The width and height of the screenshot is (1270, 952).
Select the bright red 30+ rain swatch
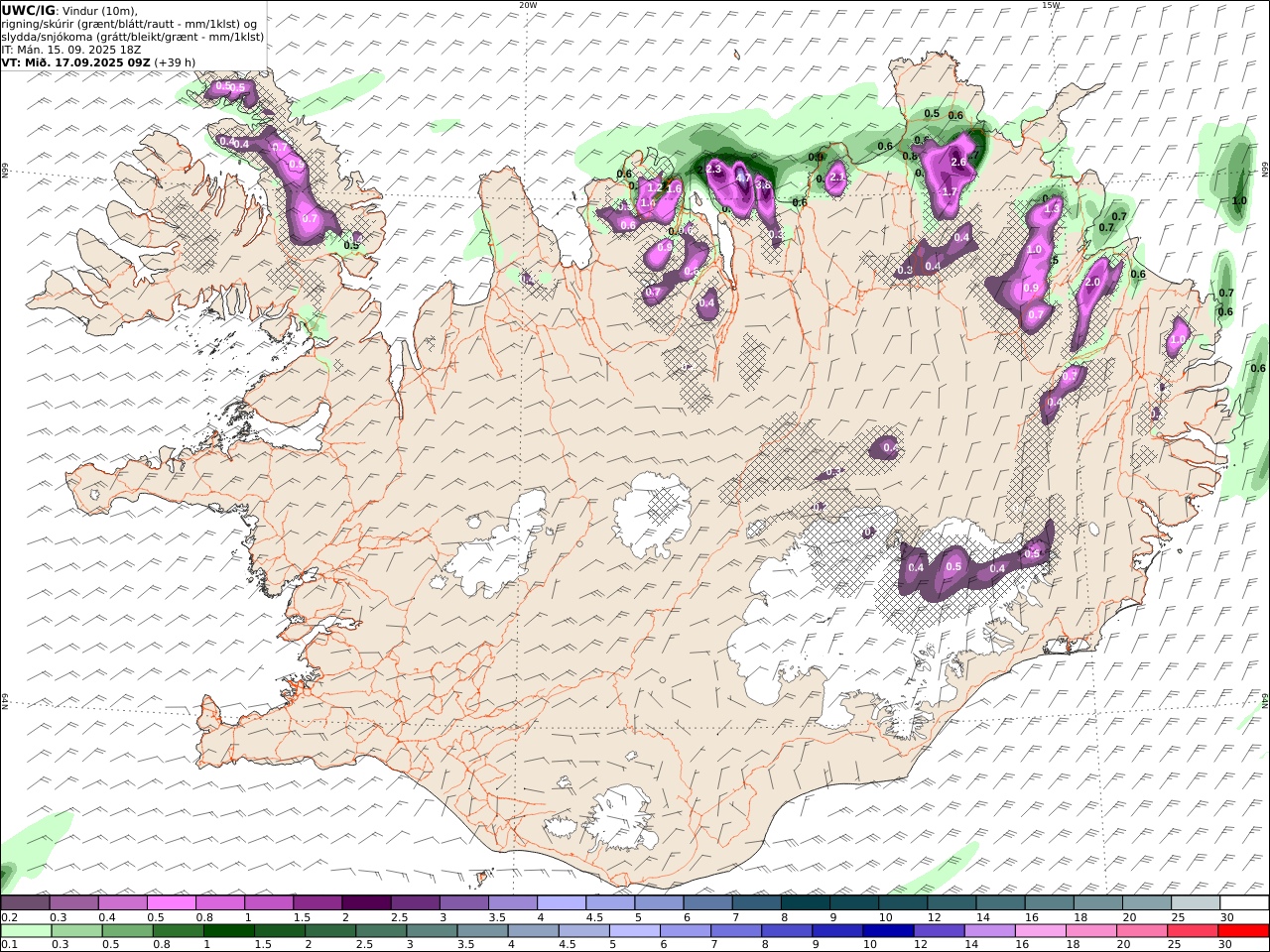coord(1243,931)
